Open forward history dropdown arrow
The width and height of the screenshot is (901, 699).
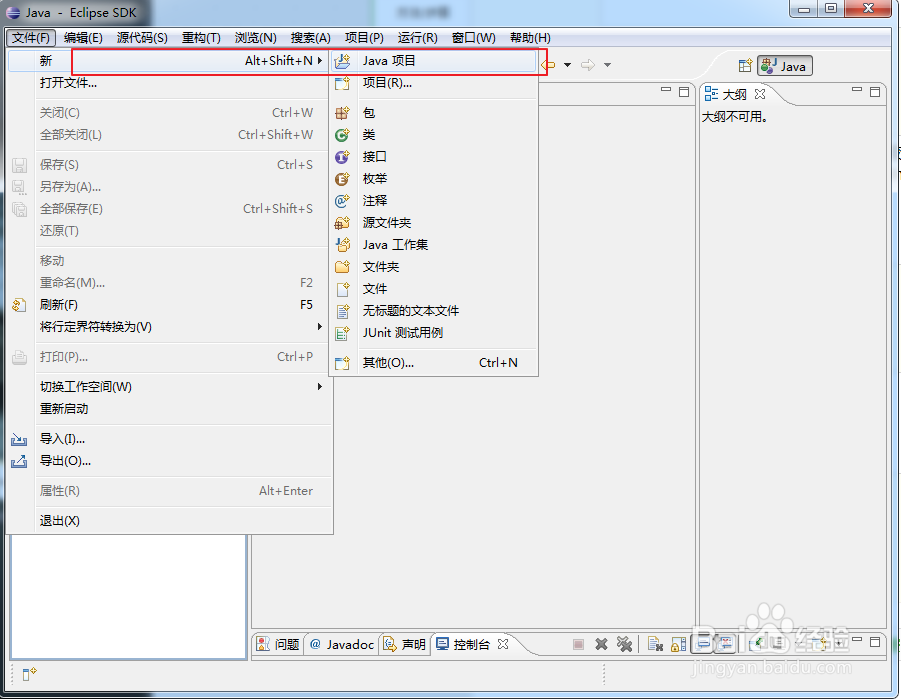tap(607, 65)
